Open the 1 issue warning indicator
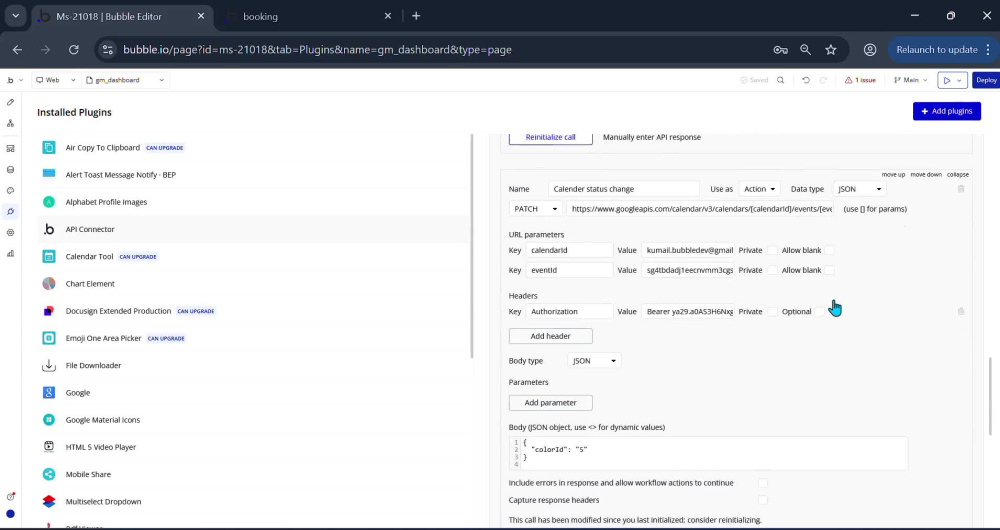Viewport: 1000px width, 530px height. pos(860,80)
